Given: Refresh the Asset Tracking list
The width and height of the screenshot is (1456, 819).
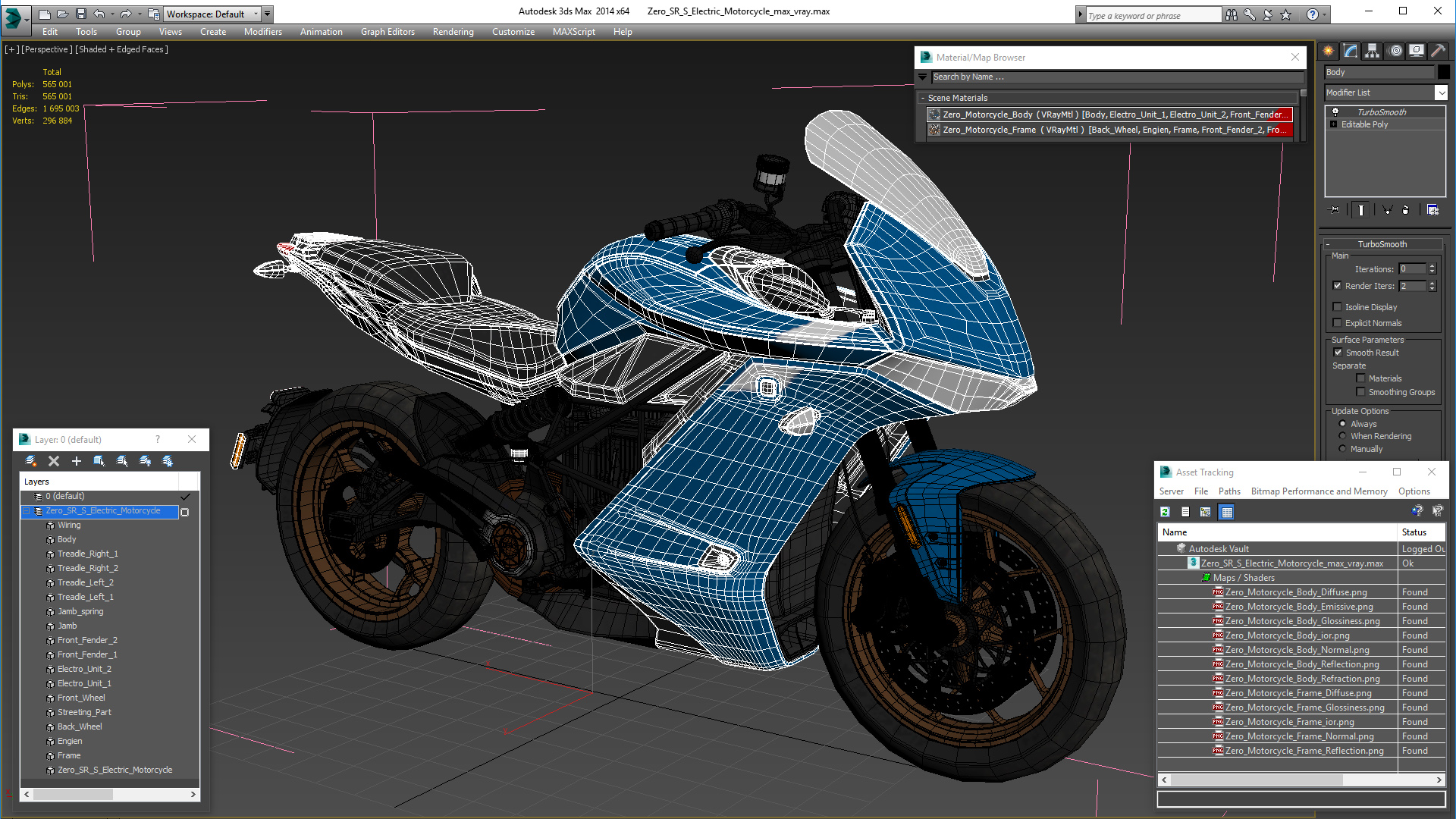Looking at the screenshot, I should click(x=1166, y=512).
